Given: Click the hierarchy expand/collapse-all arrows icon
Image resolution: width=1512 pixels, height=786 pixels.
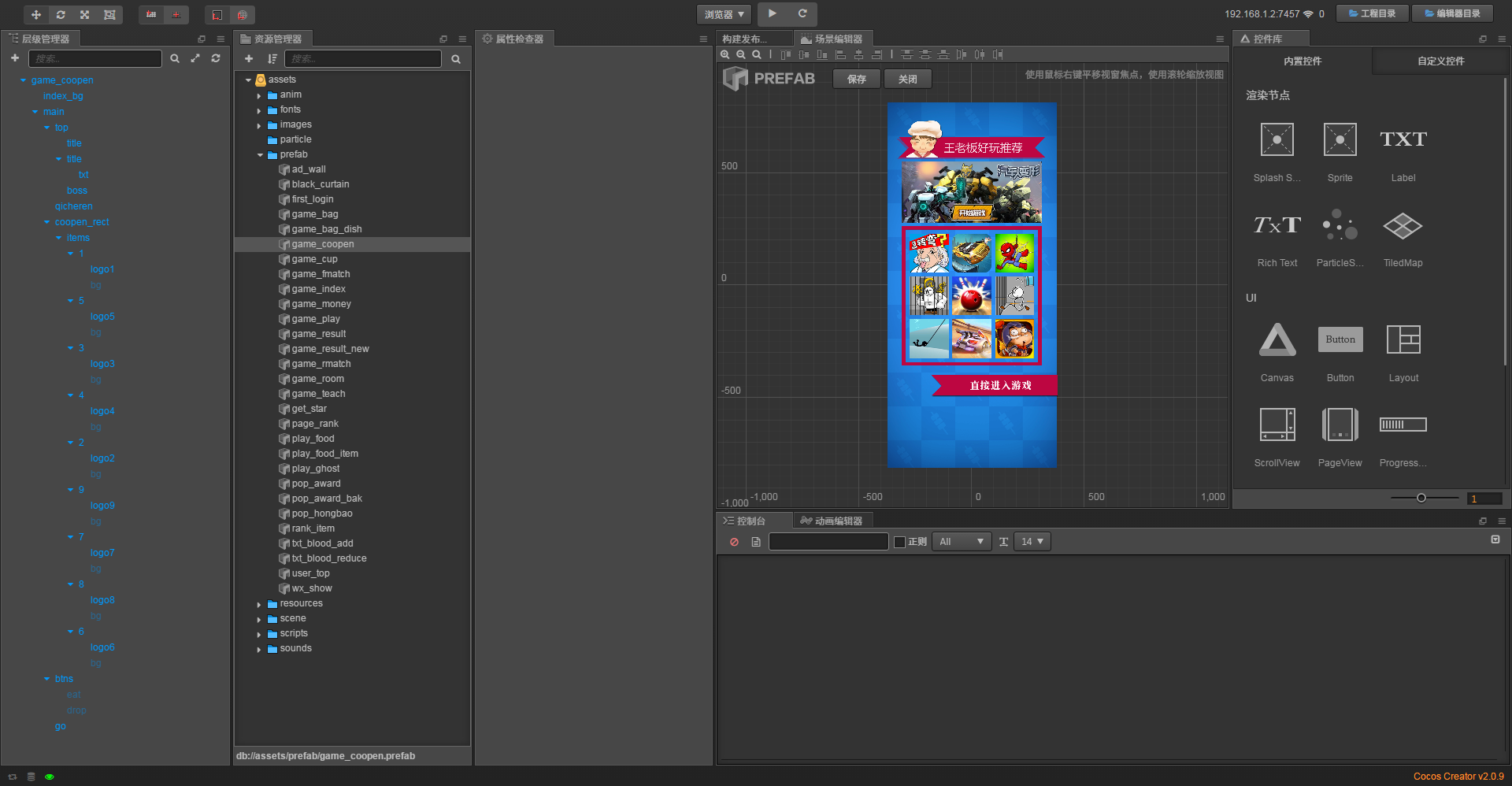Looking at the screenshot, I should pos(195,58).
